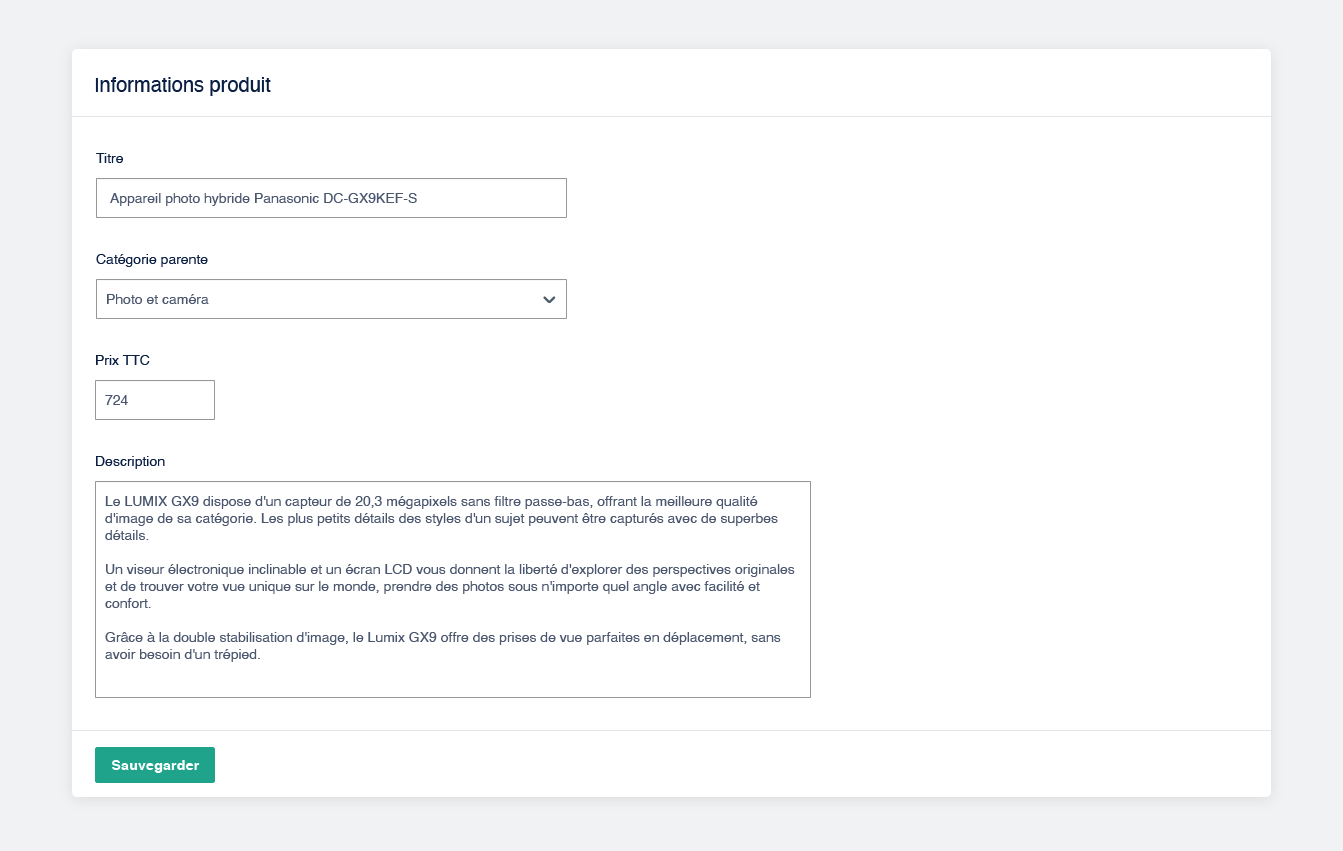Click the Titre input field
The height and width of the screenshot is (851, 1343).
(331, 198)
